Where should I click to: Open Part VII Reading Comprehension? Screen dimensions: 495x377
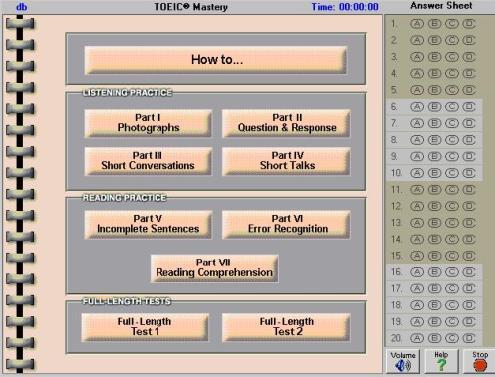(x=214, y=268)
